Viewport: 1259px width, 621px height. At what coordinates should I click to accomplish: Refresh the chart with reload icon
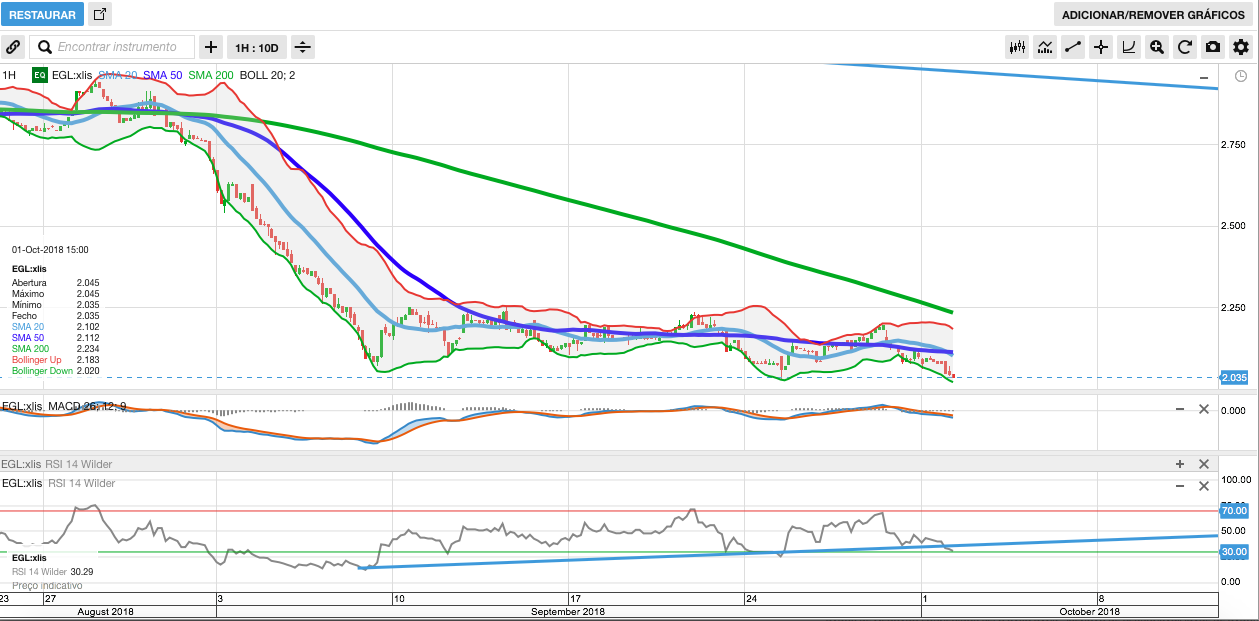1185,47
